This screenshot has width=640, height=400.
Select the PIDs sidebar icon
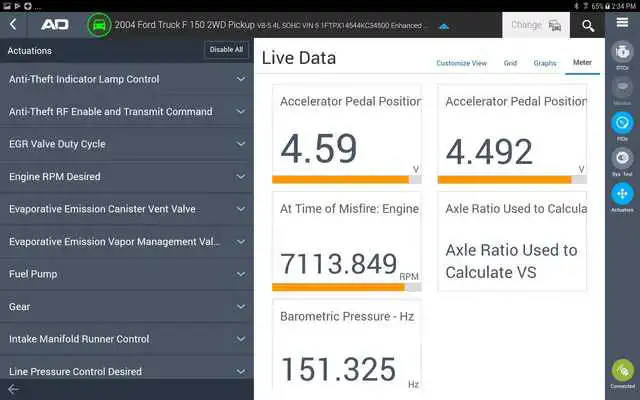622,123
